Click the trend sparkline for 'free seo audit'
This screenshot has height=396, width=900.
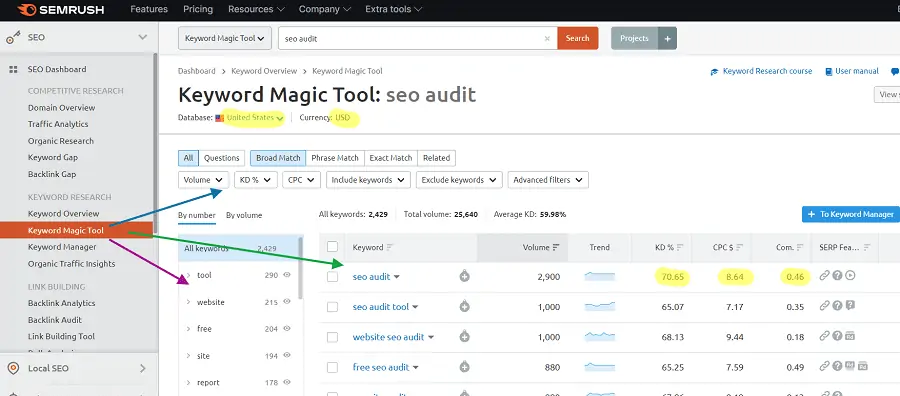(x=599, y=367)
